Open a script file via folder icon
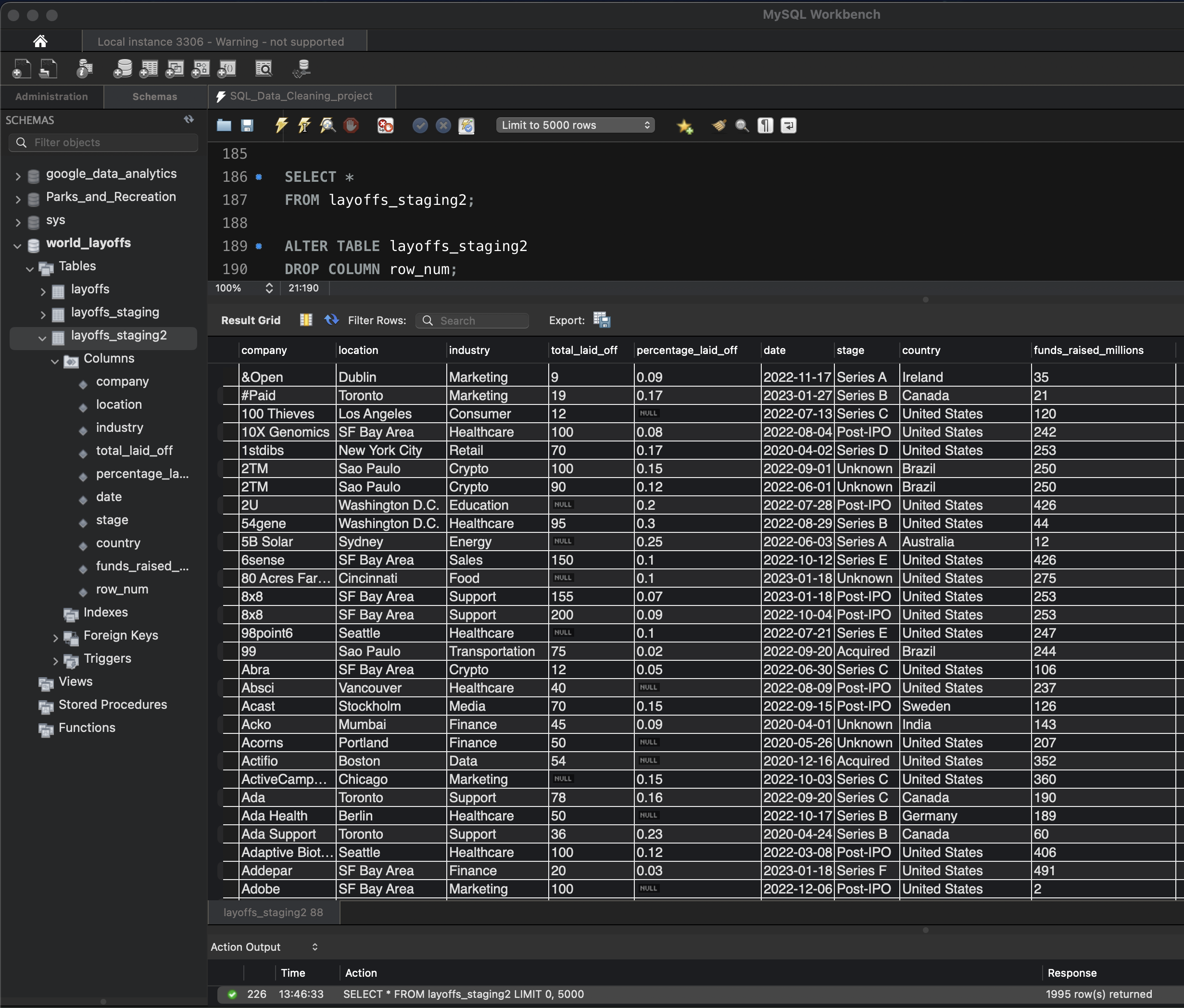This screenshot has height=1008, width=1184. click(x=224, y=126)
